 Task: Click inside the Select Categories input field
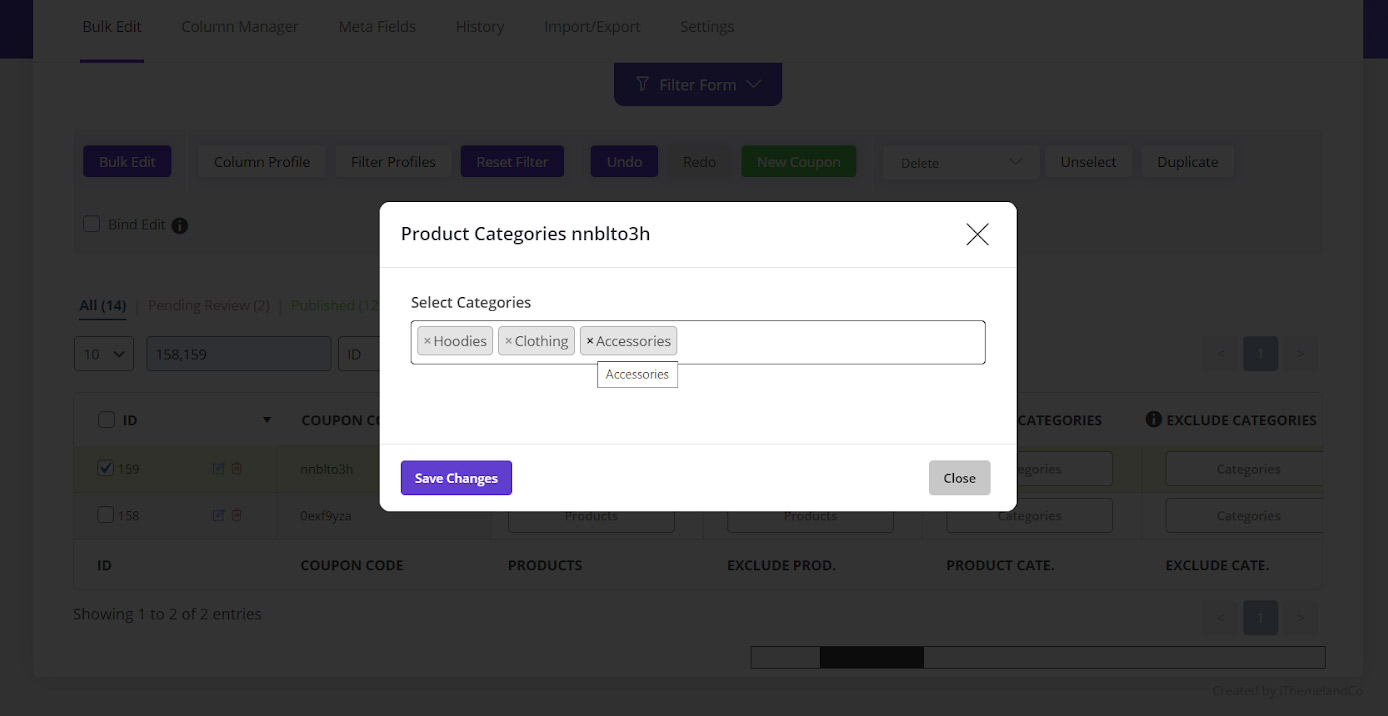[x=830, y=342]
